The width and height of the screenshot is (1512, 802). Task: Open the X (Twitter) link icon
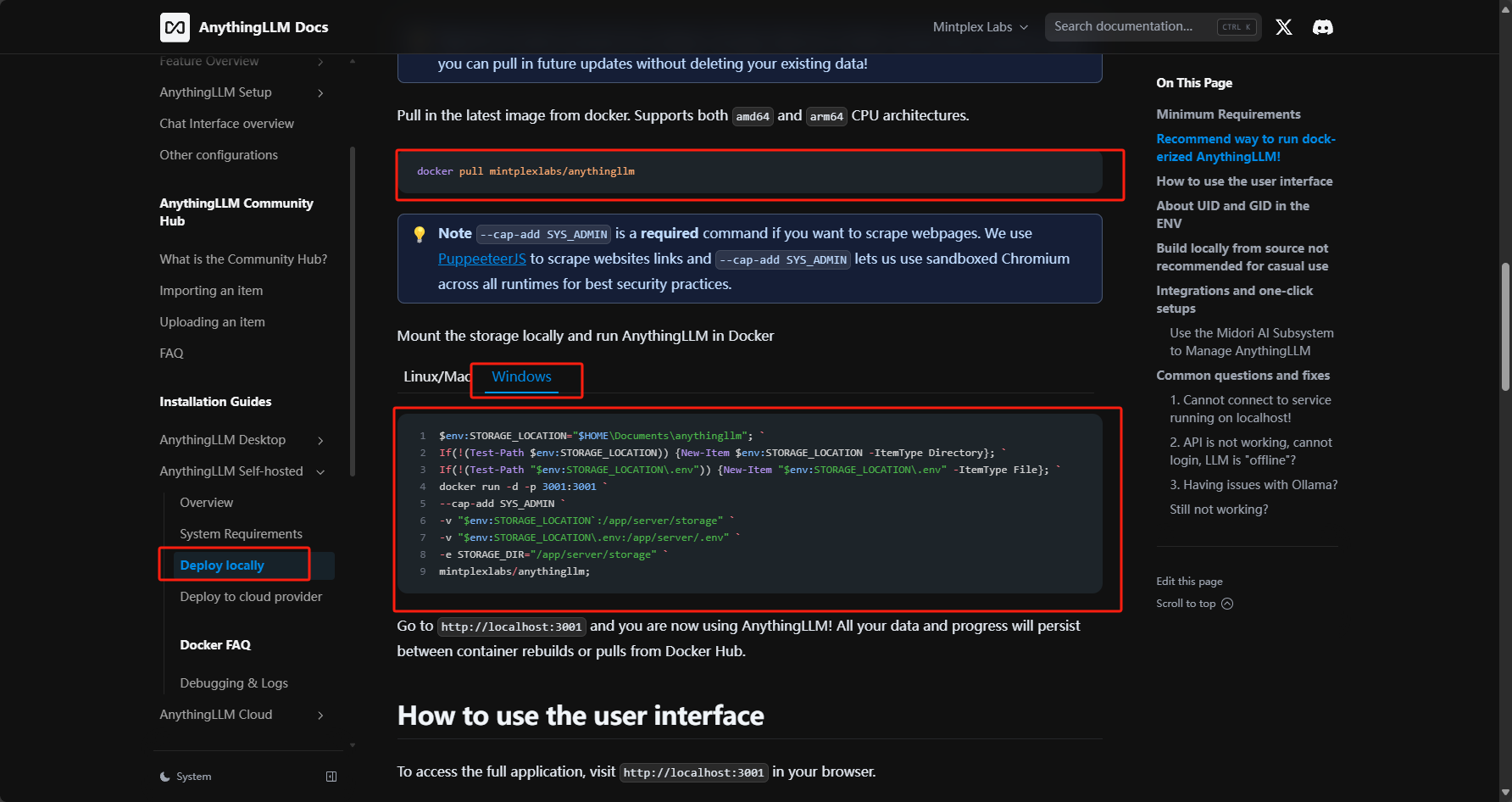1284,27
